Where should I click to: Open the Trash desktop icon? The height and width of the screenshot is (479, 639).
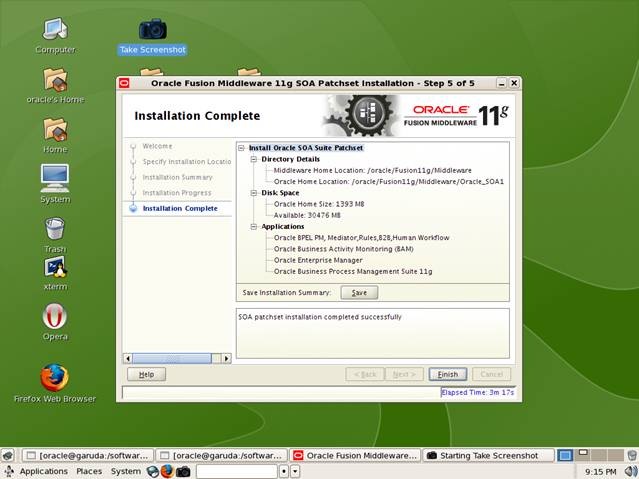coord(55,235)
